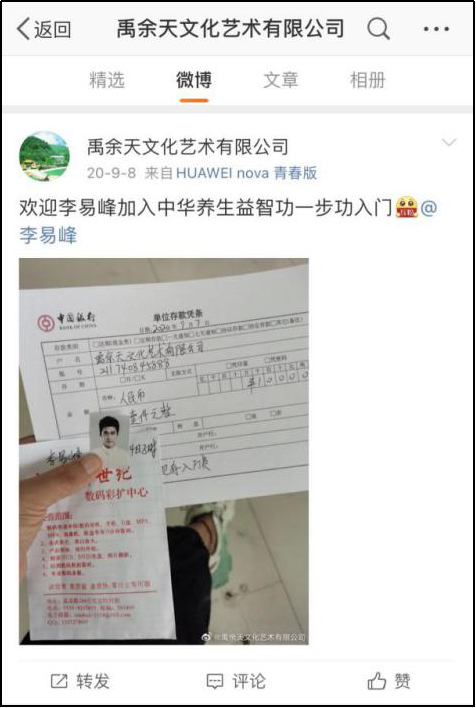This screenshot has width=476, height=708.
Task: Expand the post options chevron
Action: (x=449, y=143)
